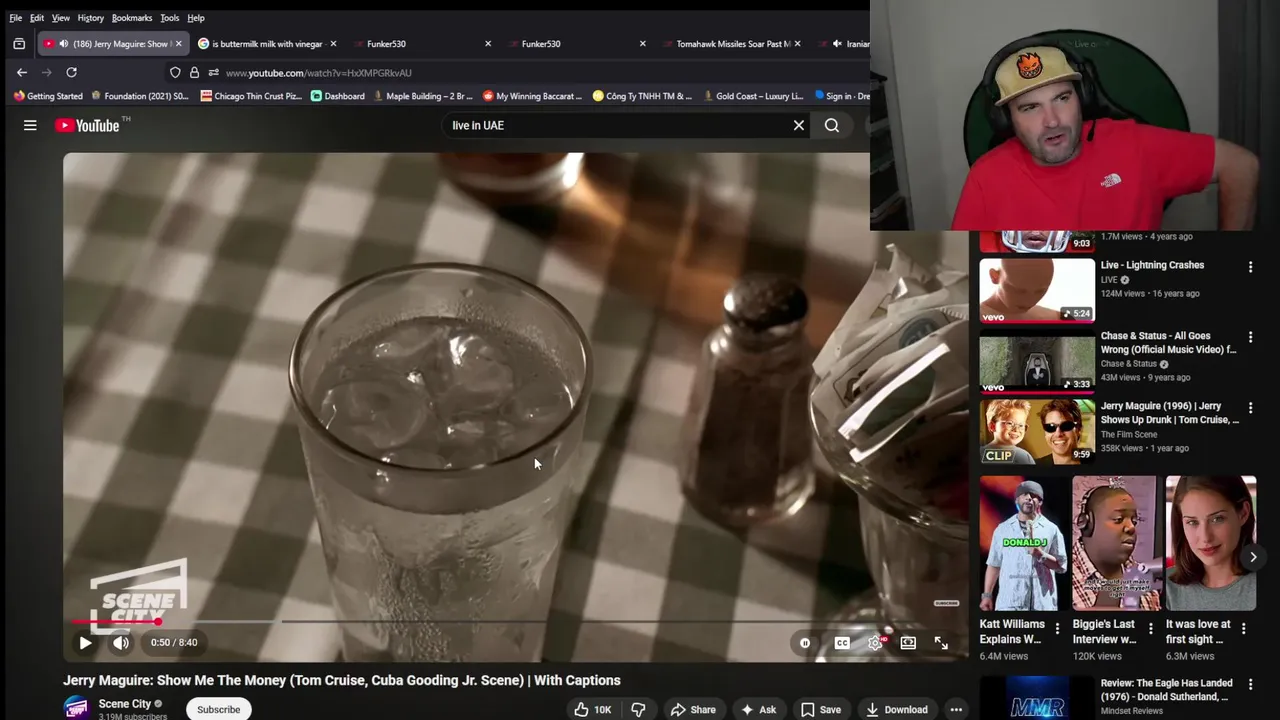1280x720 pixels.
Task: Play the Jerry Maguire video
Action: (85, 643)
